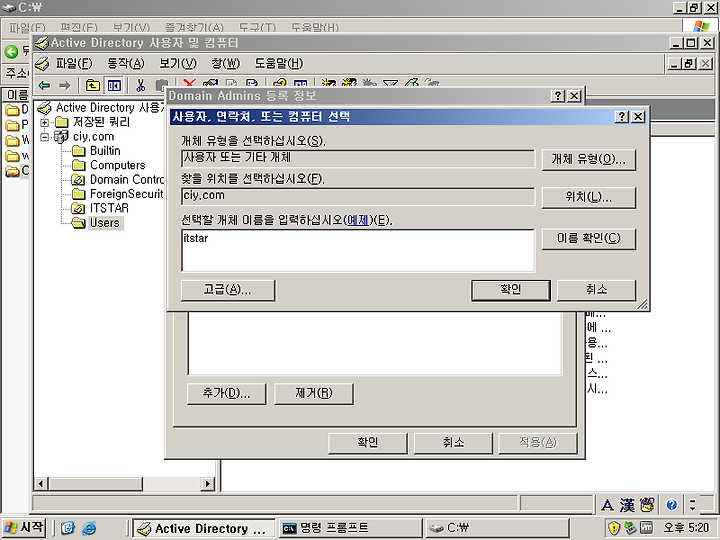The height and width of the screenshot is (540, 720).
Task: Click the network connection tray icon
Action: coord(630,528)
